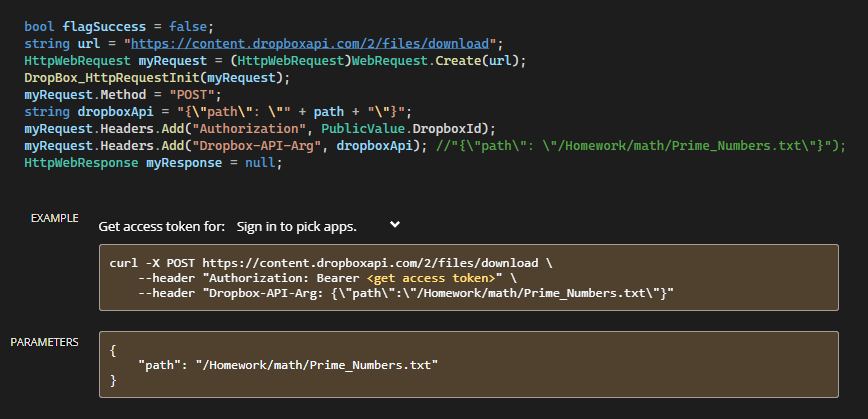
Task: Open the content.dropboxapi.com download URL link
Action: [310, 44]
